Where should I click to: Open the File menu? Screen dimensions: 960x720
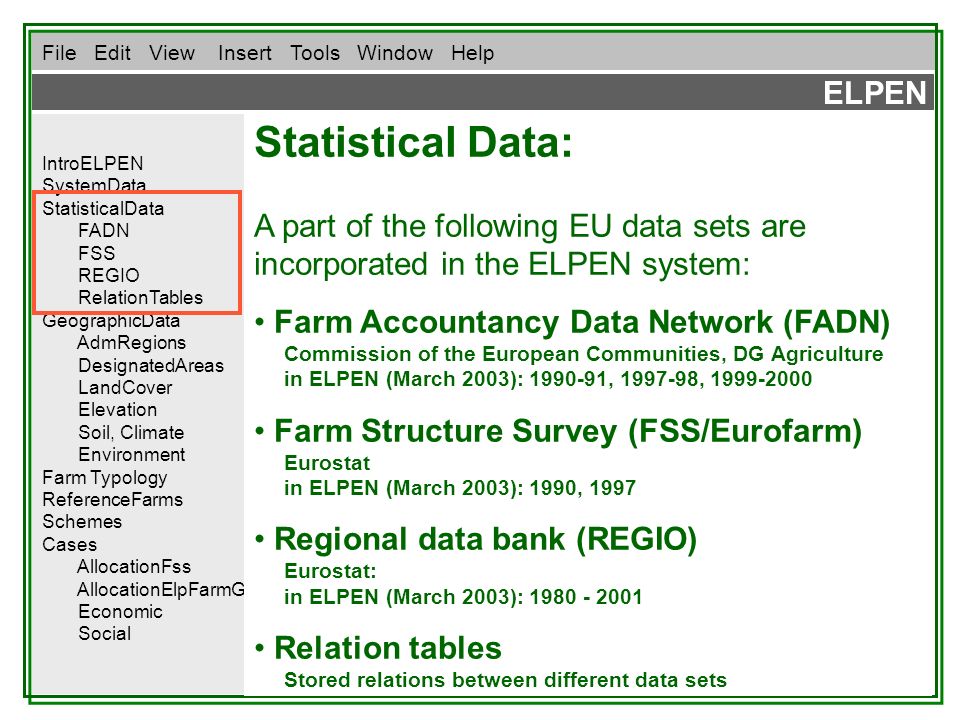59,53
